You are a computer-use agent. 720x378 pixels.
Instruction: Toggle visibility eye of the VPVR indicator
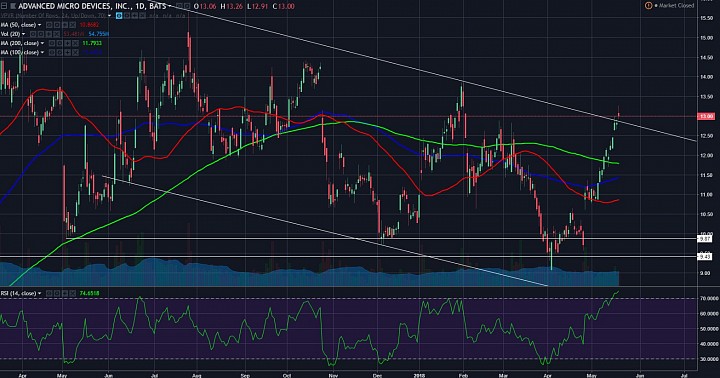point(119,16)
